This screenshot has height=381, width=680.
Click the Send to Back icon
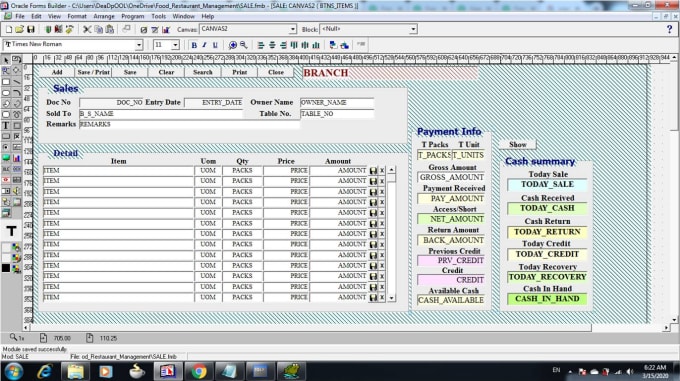pyautogui.click(x=344, y=45)
